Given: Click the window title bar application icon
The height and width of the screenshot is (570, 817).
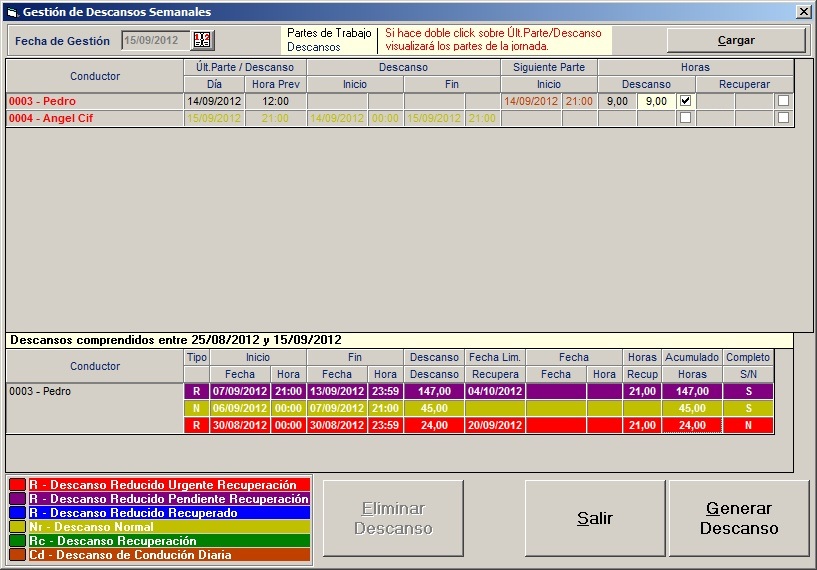Looking at the screenshot, I should pos(13,11).
